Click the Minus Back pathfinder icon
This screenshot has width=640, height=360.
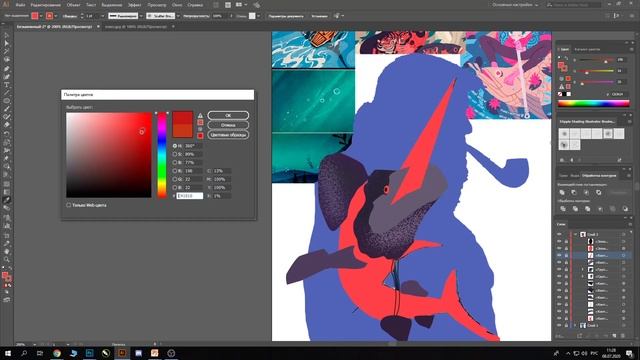[625, 209]
